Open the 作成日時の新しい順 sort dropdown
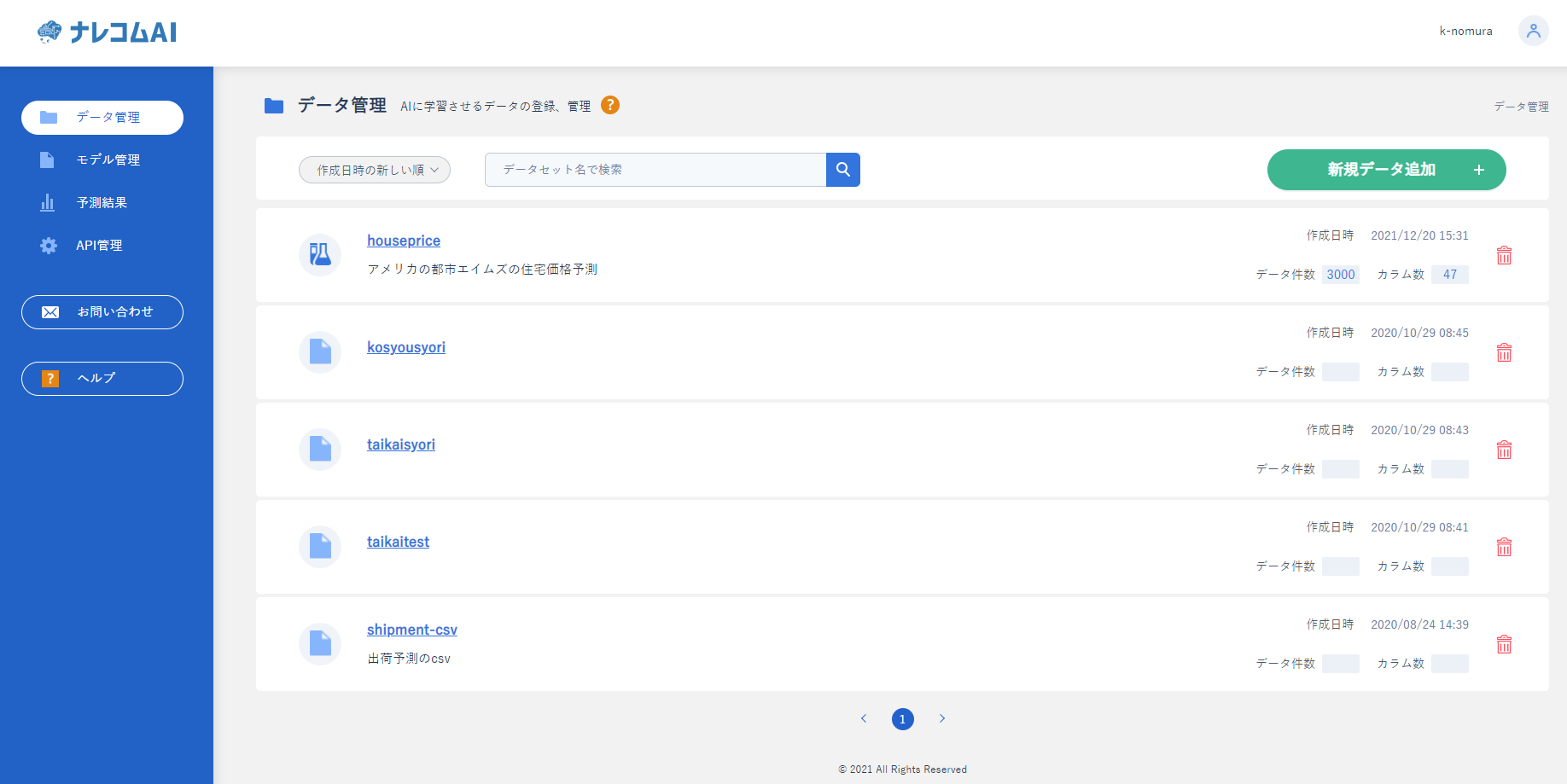The height and width of the screenshot is (784, 1567). [x=374, y=170]
